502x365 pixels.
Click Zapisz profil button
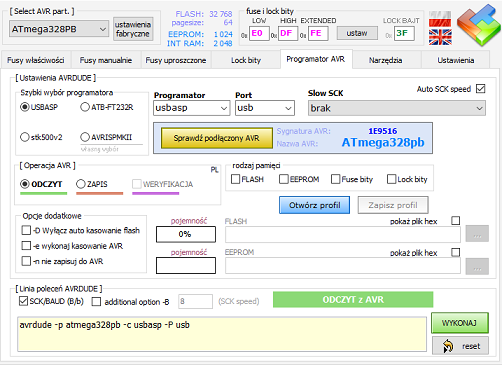393,205
